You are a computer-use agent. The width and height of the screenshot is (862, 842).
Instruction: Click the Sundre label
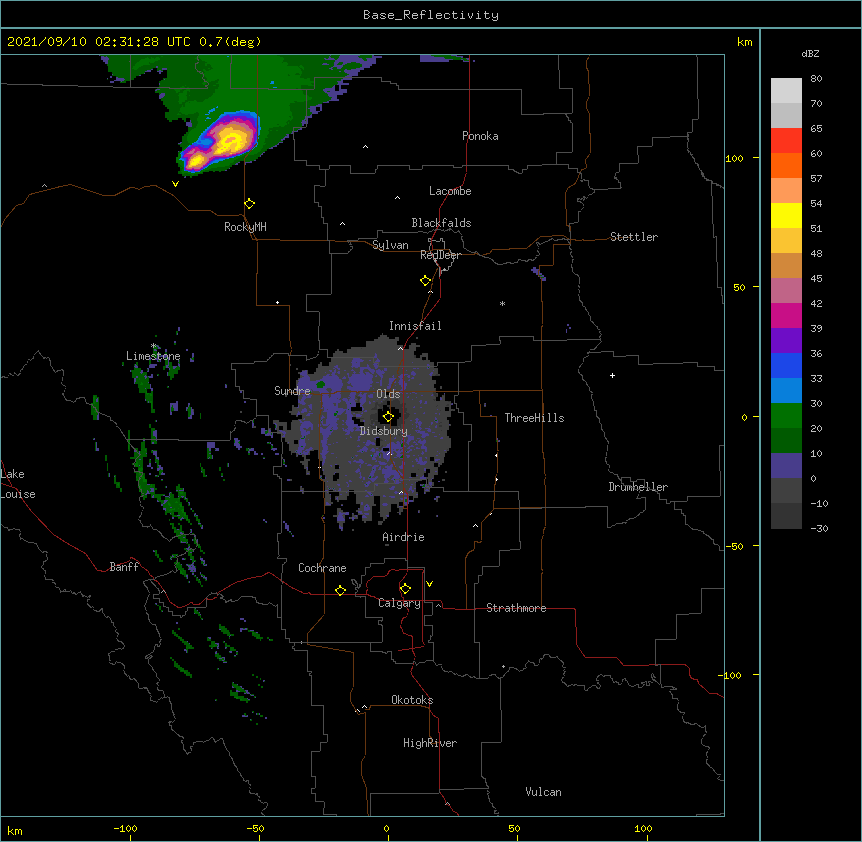[292, 391]
